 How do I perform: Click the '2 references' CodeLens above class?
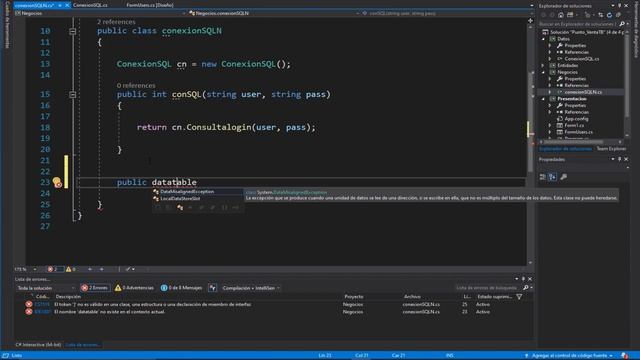(116, 22)
